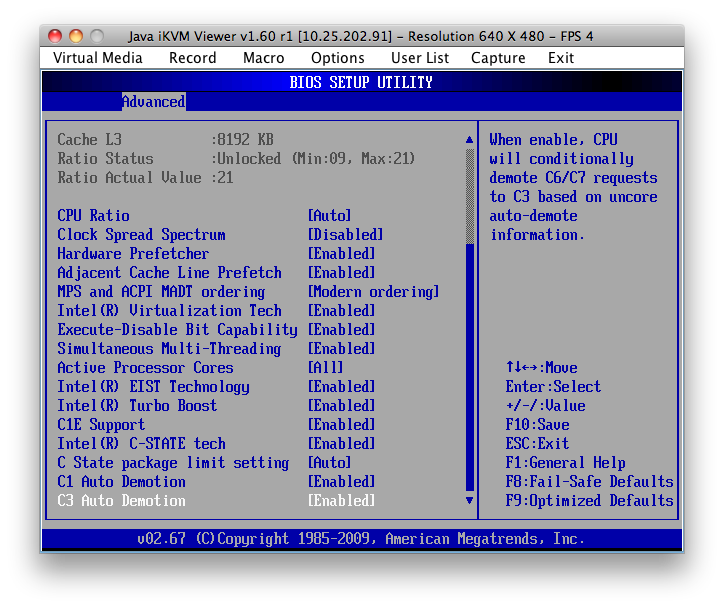Toggle Intel(R) Turbo Boost Enabled value
Image resolution: width=724 pixels, height=608 pixels.
[341, 406]
